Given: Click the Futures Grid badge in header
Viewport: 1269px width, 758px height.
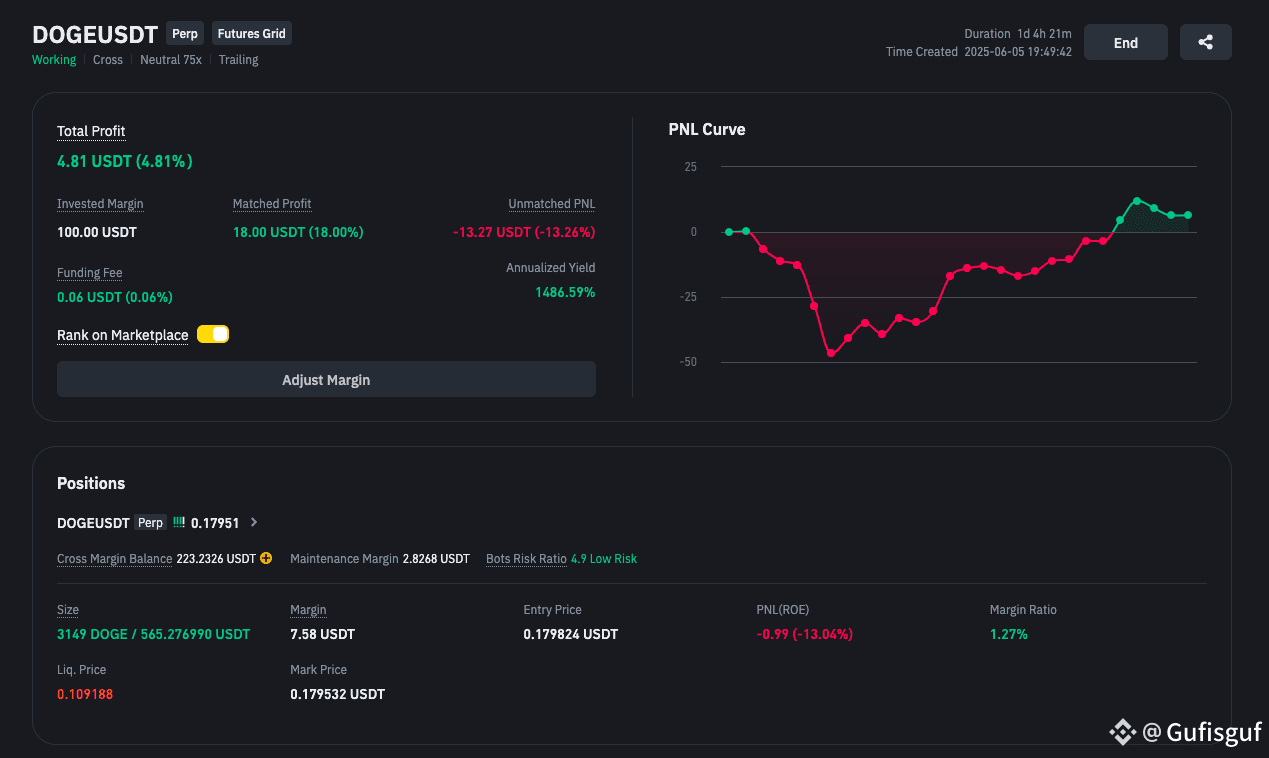Looking at the screenshot, I should pos(251,34).
